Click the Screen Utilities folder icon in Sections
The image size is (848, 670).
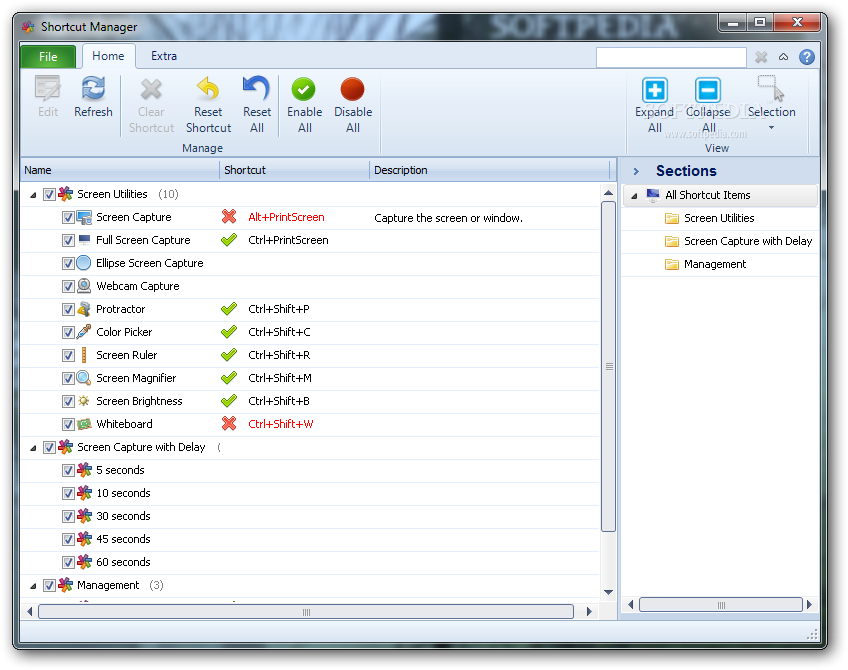point(672,218)
